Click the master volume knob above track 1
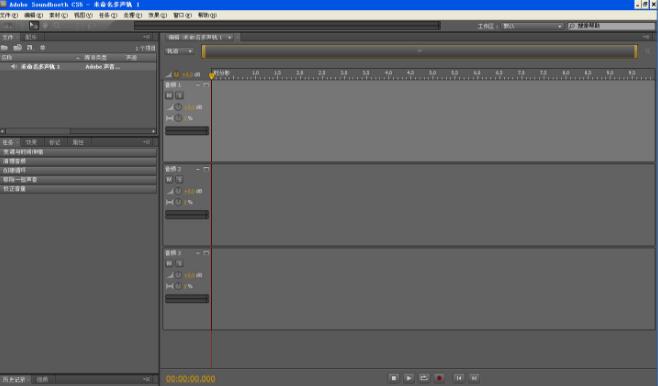Screen dimensions: 658x386 [x=176, y=75]
